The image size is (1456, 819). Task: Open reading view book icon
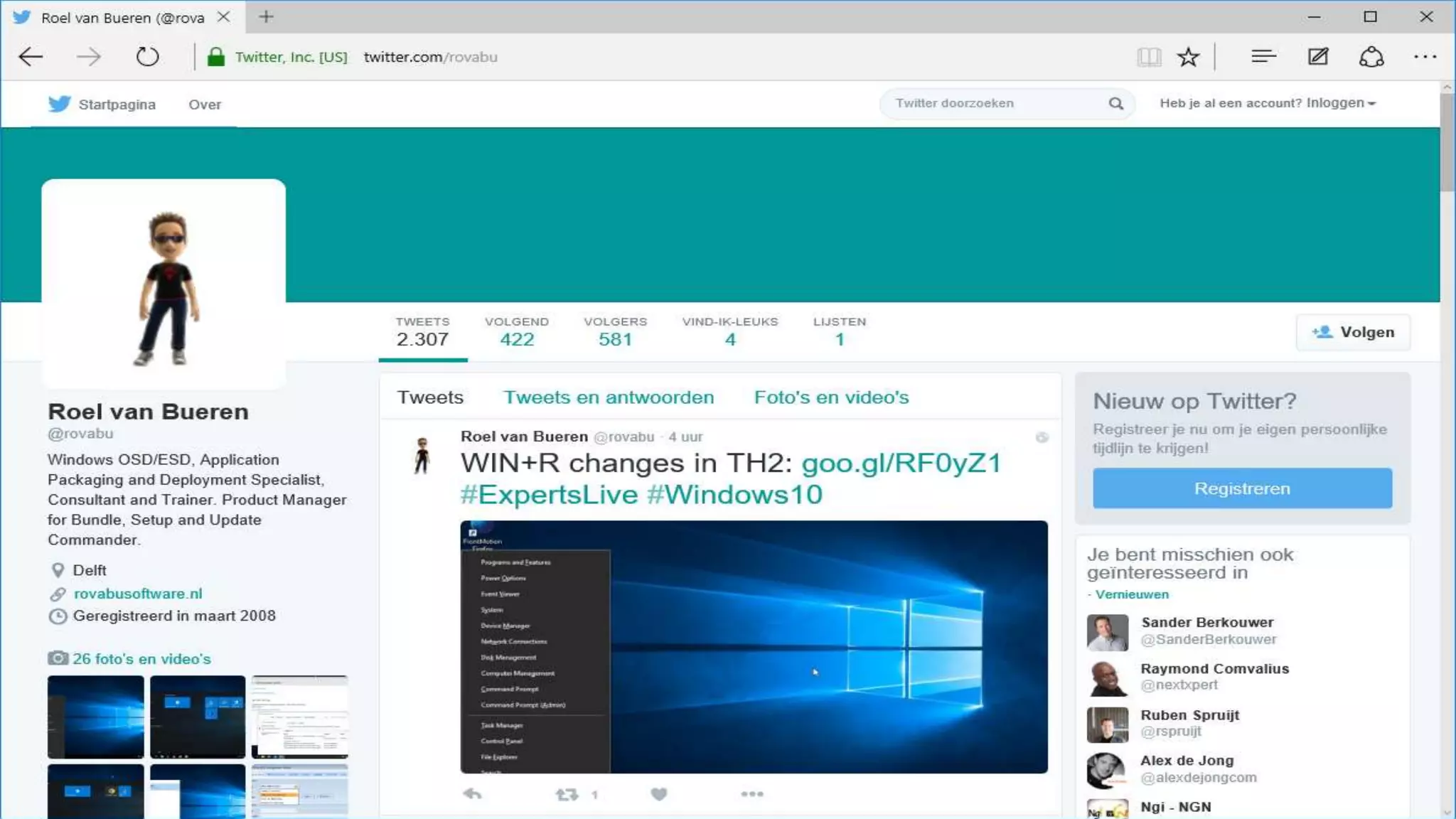click(1149, 57)
